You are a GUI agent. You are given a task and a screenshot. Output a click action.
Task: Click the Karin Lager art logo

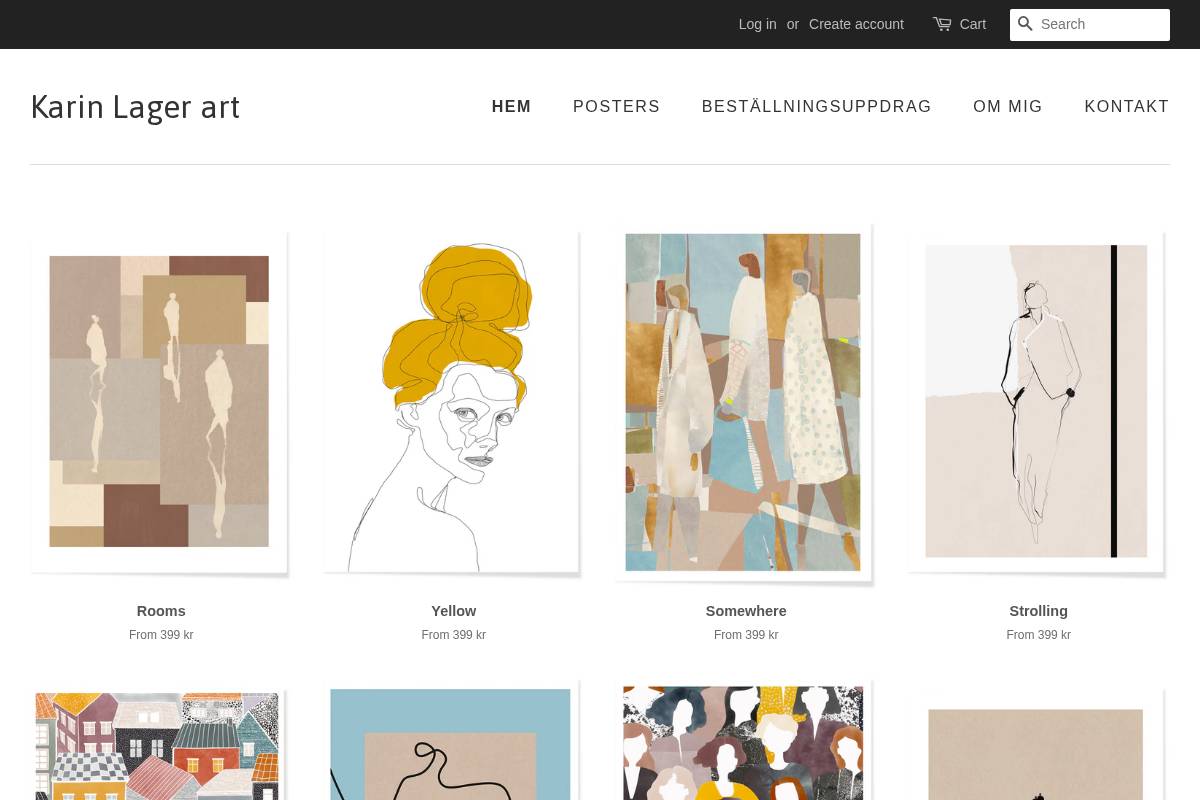coord(135,106)
